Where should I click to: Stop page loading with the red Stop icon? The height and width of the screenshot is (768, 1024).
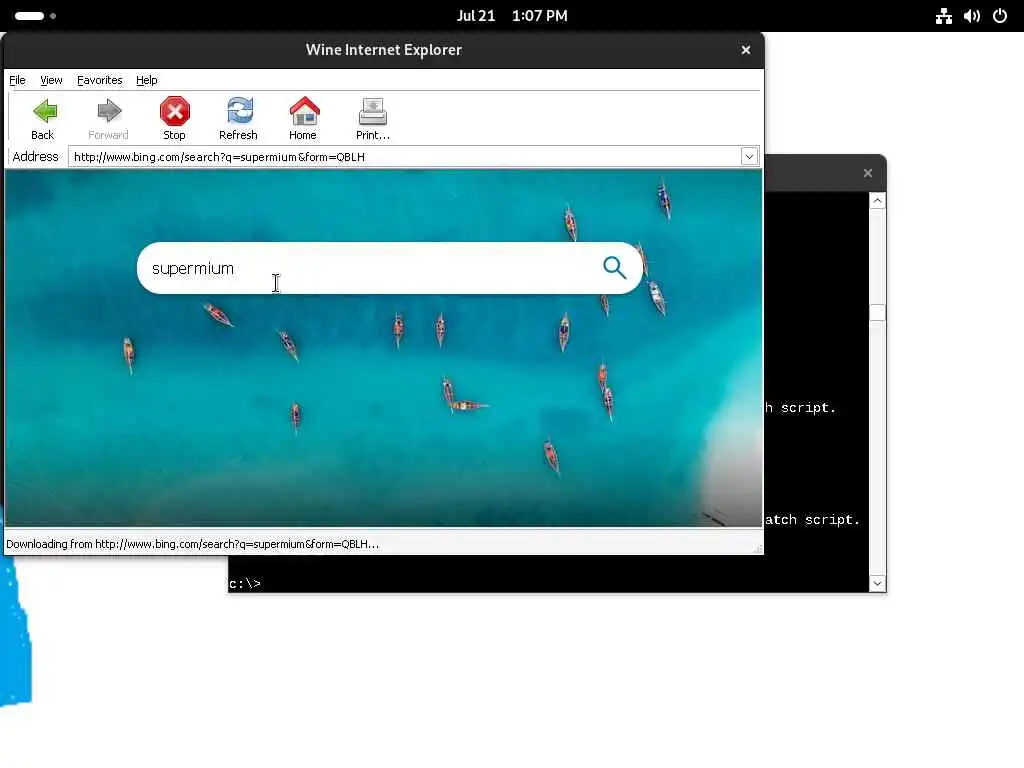tap(174, 119)
